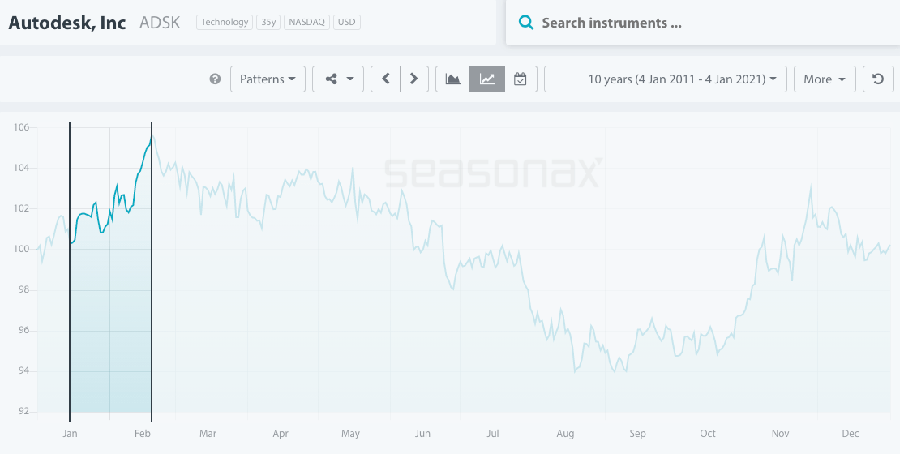Select the Technology tag
The width and height of the screenshot is (900, 454).
[224, 21]
